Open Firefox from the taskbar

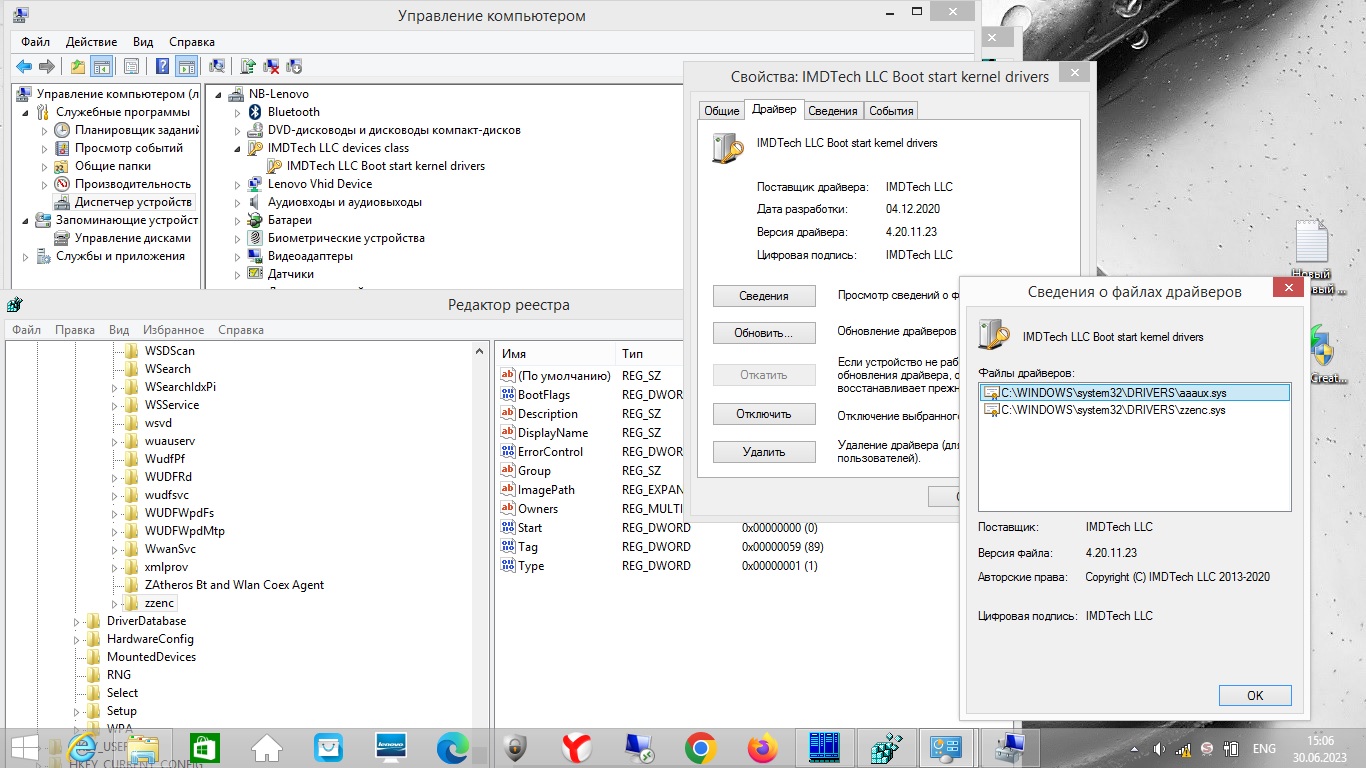click(x=762, y=748)
